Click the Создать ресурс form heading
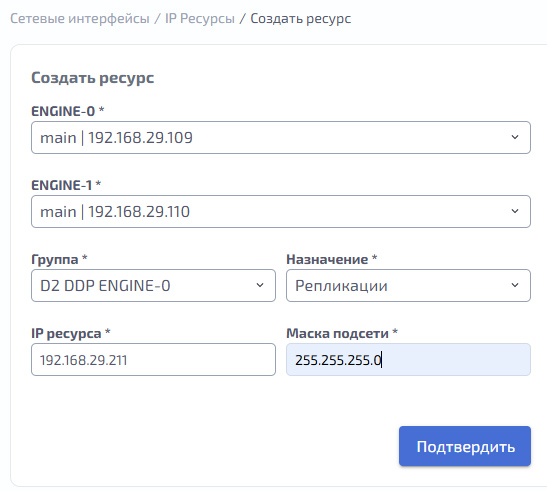Image resolution: width=547 pixels, height=491 pixels. coord(93,77)
